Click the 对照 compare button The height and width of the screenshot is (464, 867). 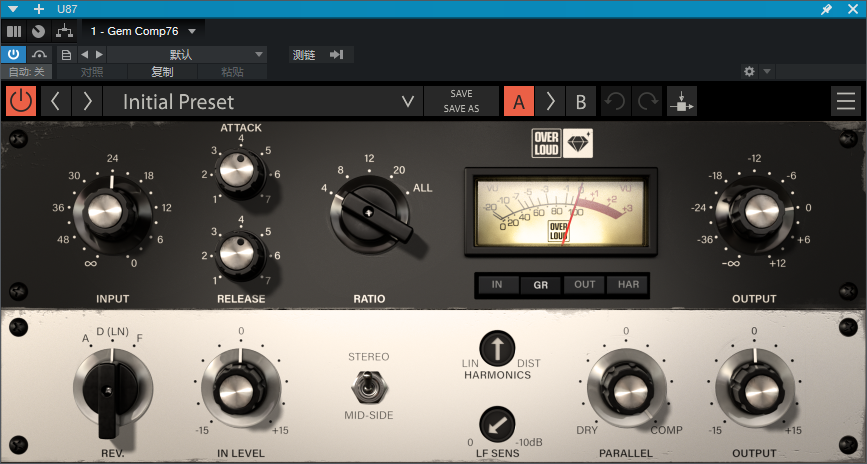point(92,72)
